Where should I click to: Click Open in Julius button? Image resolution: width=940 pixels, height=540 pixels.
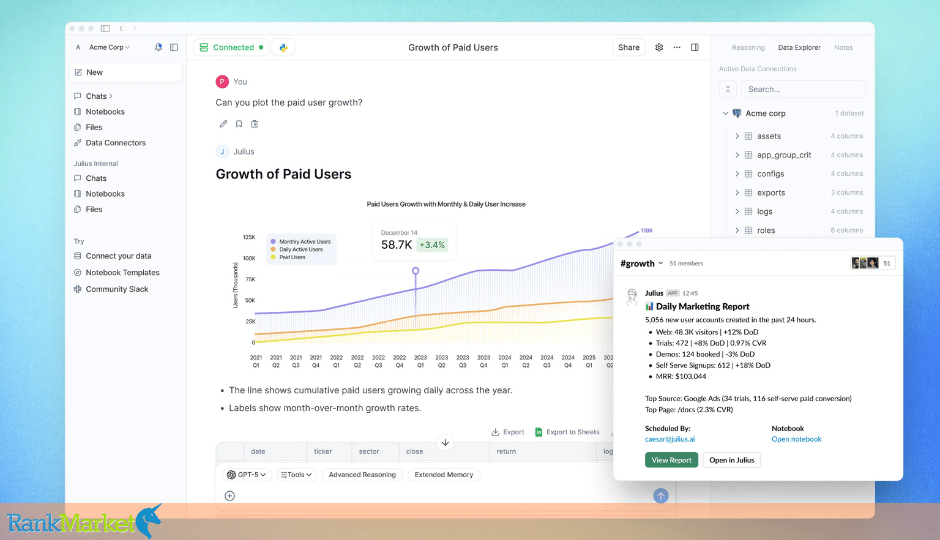click(x=731, y=460)
